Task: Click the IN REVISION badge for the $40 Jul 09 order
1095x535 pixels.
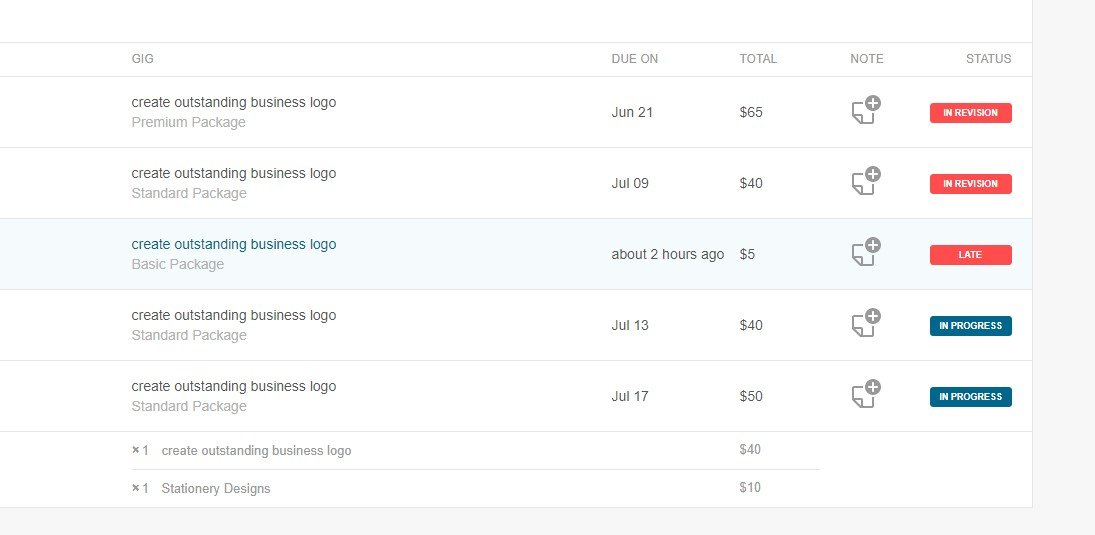Action: [970, 184]
